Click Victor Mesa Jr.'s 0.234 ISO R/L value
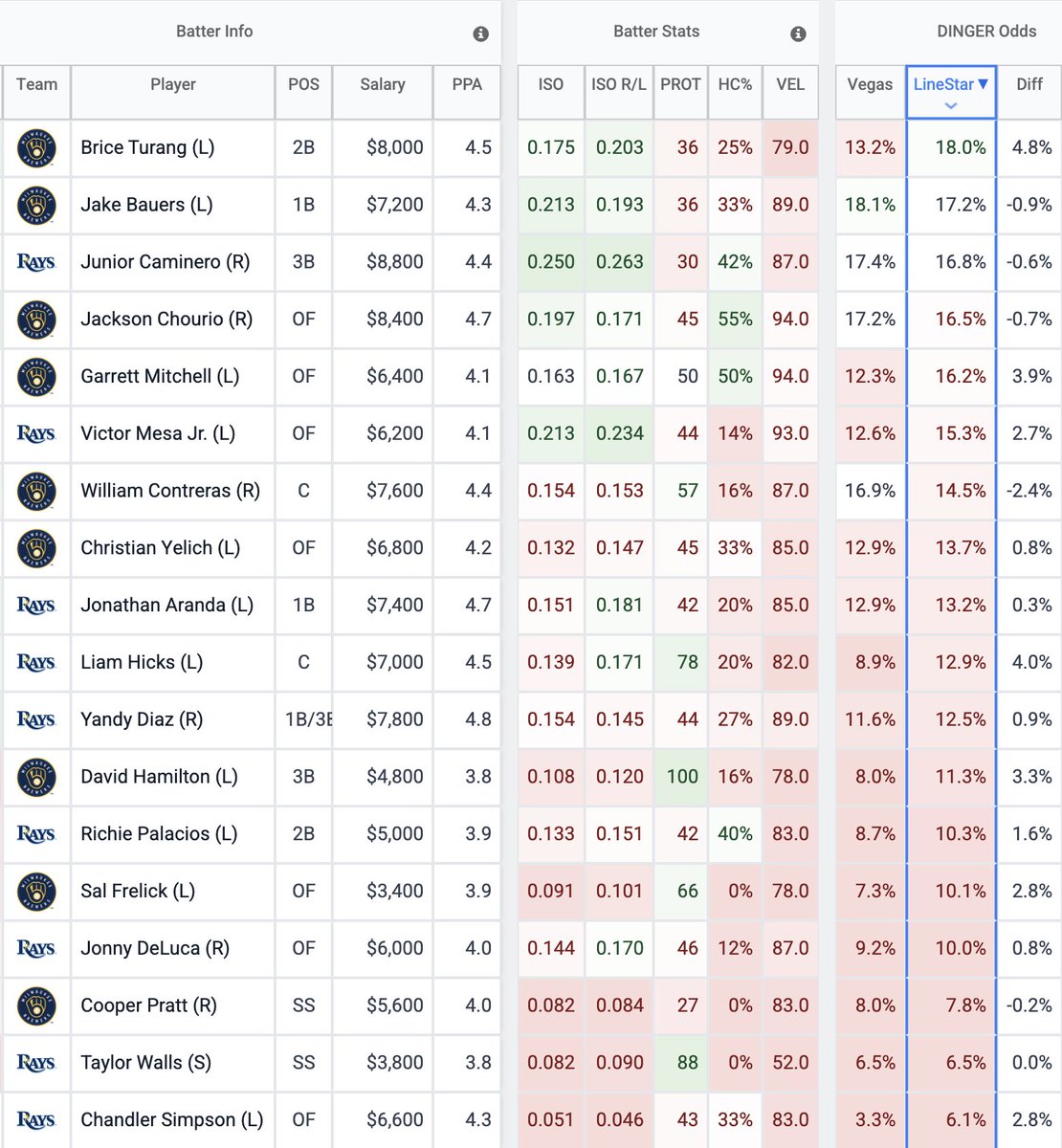This screenshot has width=1062, height=1148. [620, 433]
